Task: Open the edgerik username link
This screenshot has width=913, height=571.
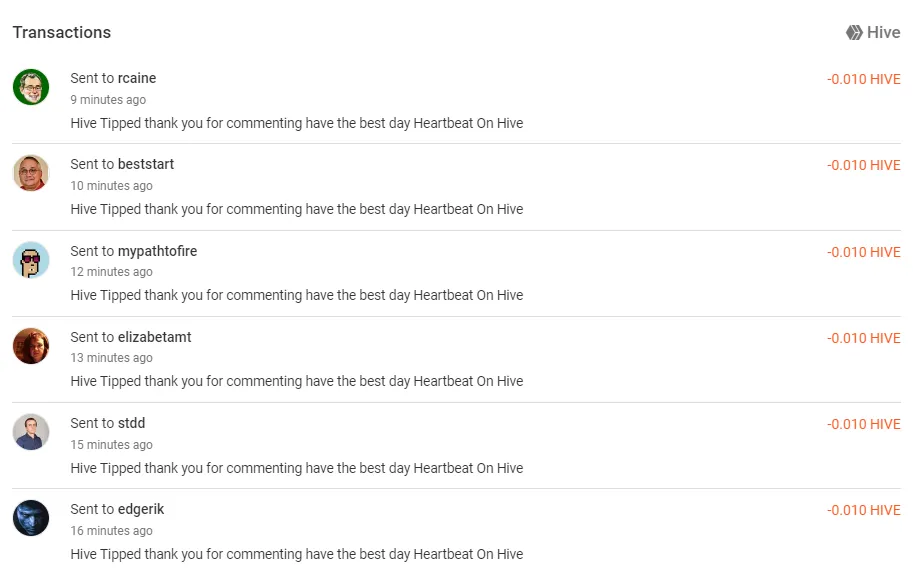Action: pos(141,509)
